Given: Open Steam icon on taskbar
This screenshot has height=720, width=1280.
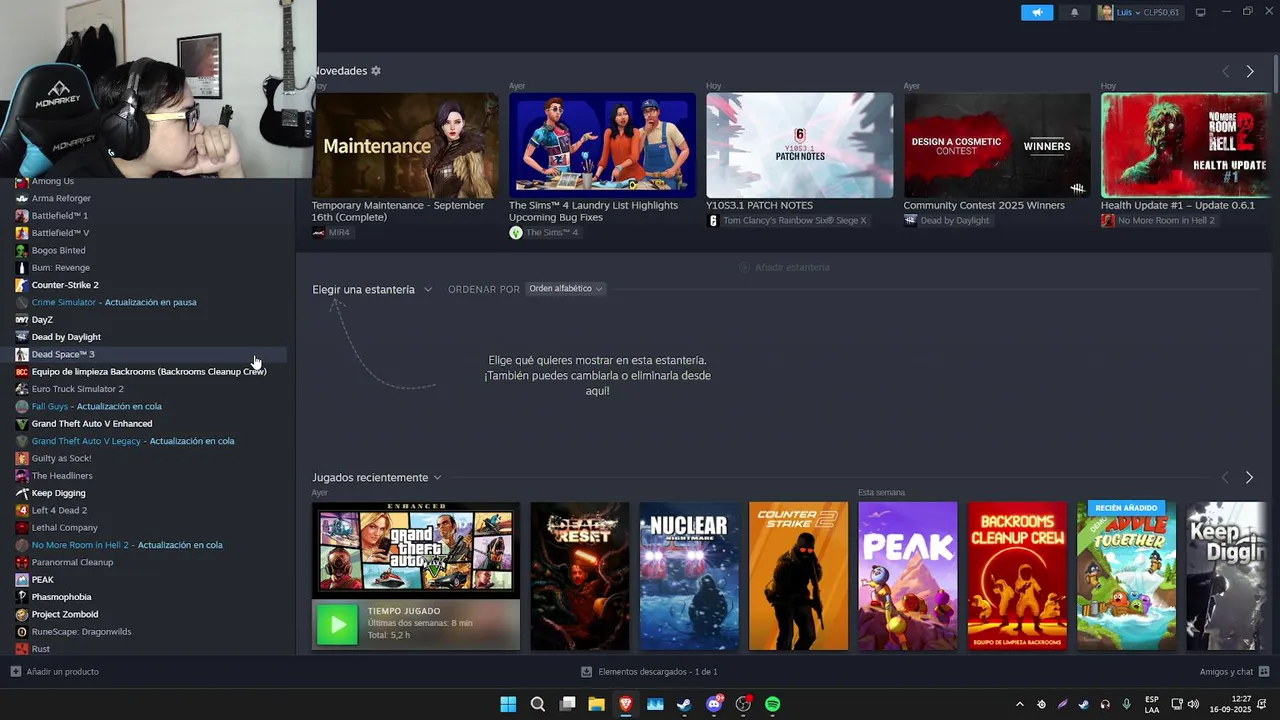Looking at the screenshot, I should point(684,704).
